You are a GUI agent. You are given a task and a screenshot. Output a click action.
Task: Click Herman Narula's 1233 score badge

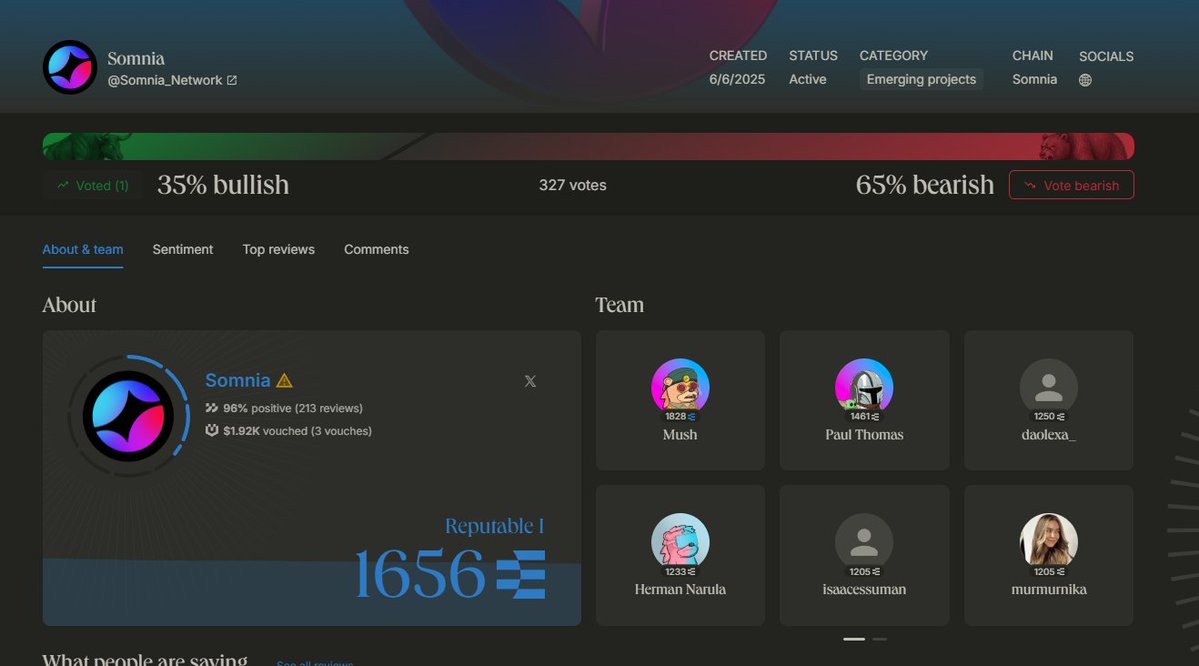coord(680,571)
